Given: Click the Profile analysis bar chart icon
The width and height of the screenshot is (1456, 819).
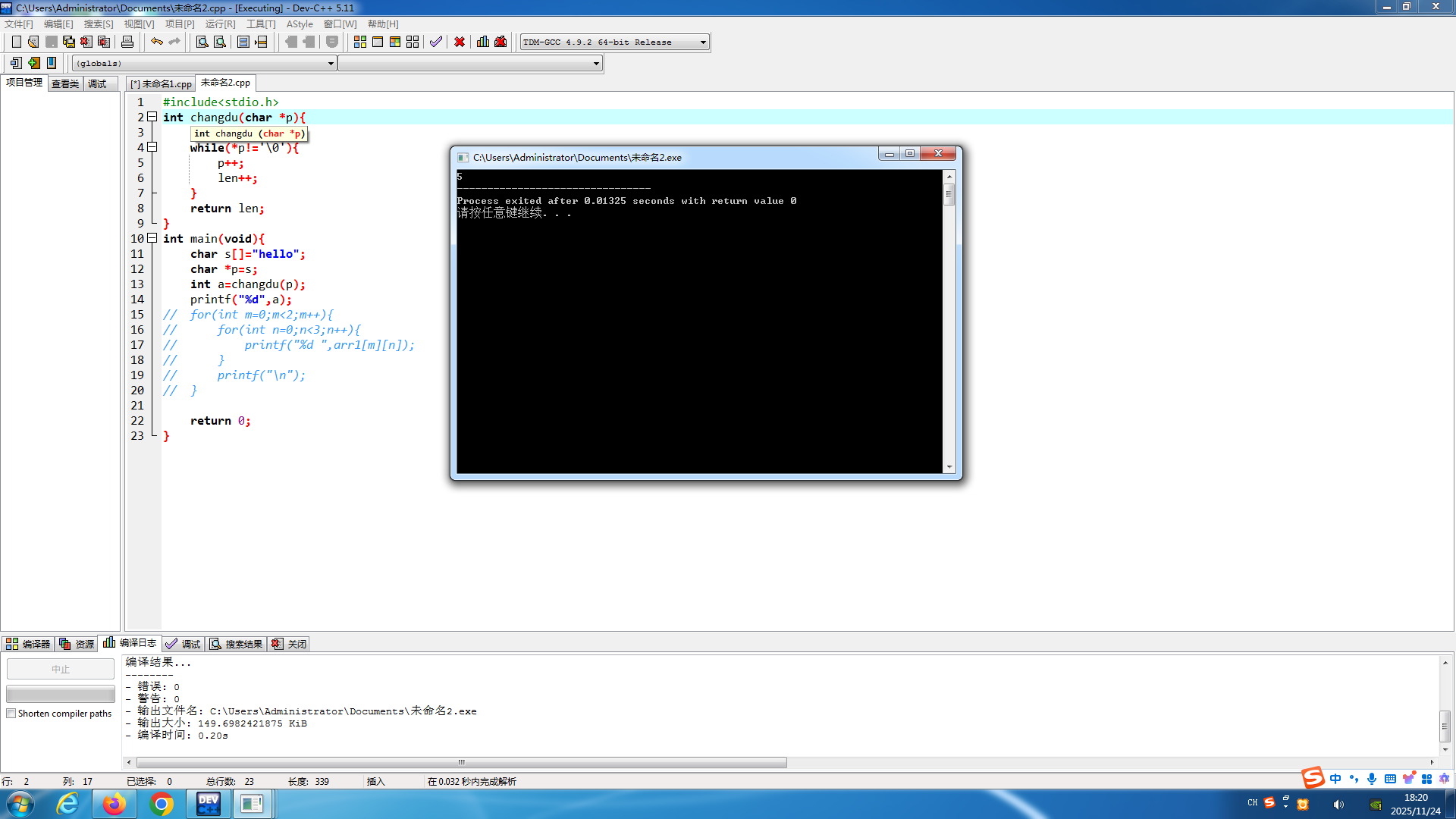Looking at the screenshot, I should (483, 42).
